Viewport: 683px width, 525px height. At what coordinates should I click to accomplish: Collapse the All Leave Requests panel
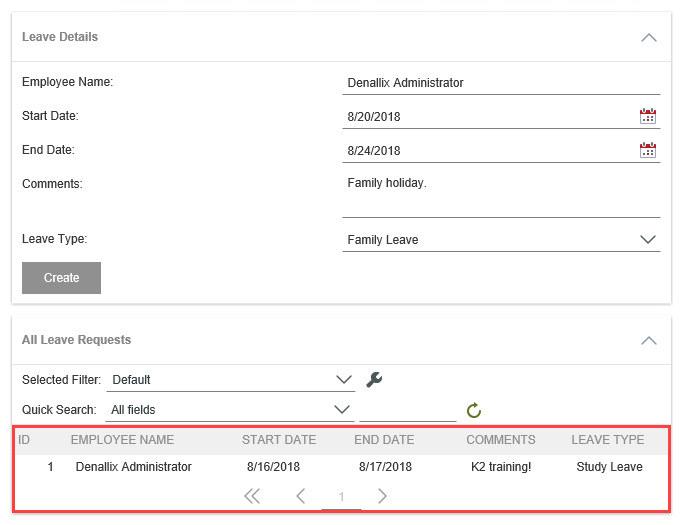(x=648, y=340)
